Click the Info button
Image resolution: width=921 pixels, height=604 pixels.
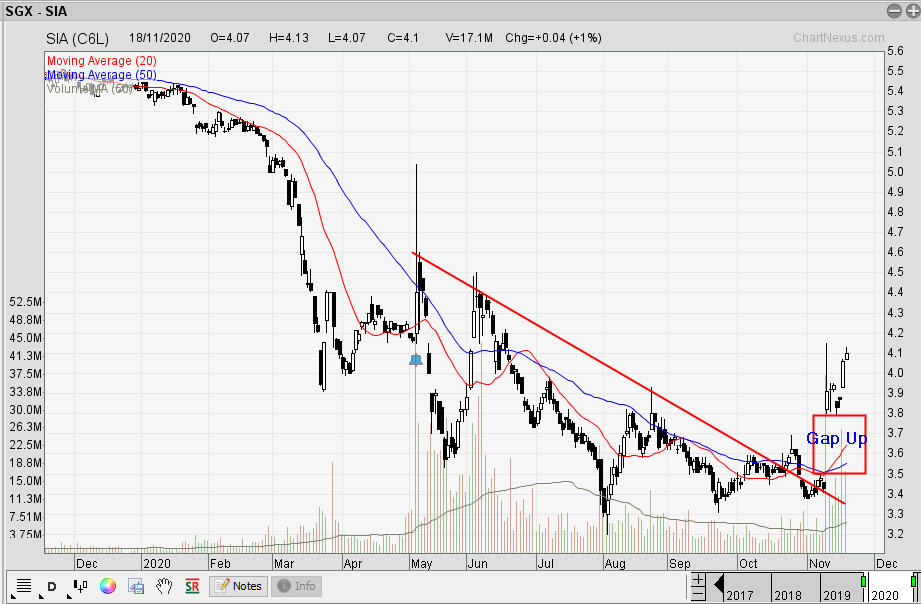point(297,586)
